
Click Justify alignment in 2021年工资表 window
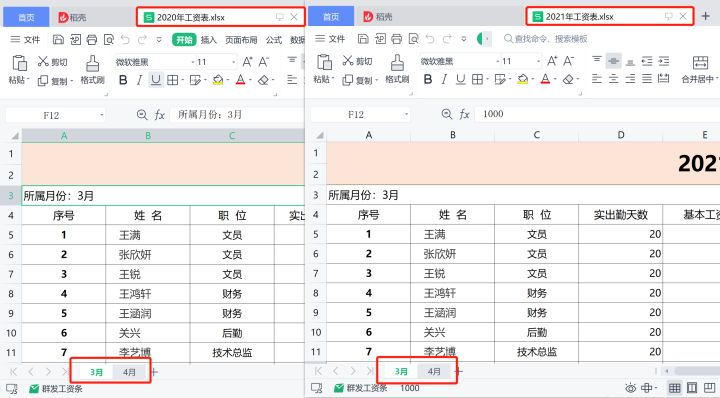pyautogui.click(x=647, y=79)
